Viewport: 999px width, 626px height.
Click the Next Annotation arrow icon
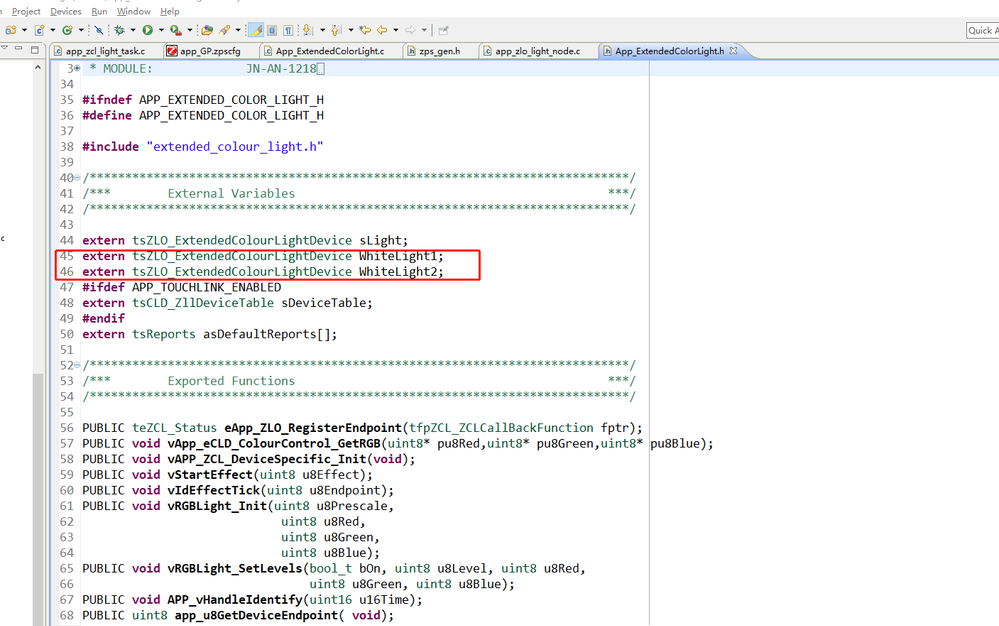(x=308, y=30)
